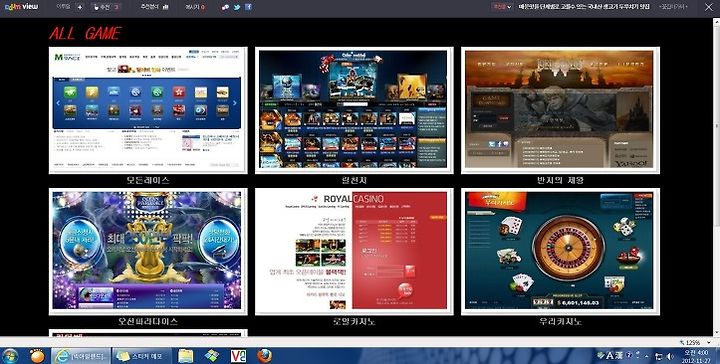Open the taskbar clock showing 오전 4:00
Screen dimensions: 720x364
pos(697,356)
